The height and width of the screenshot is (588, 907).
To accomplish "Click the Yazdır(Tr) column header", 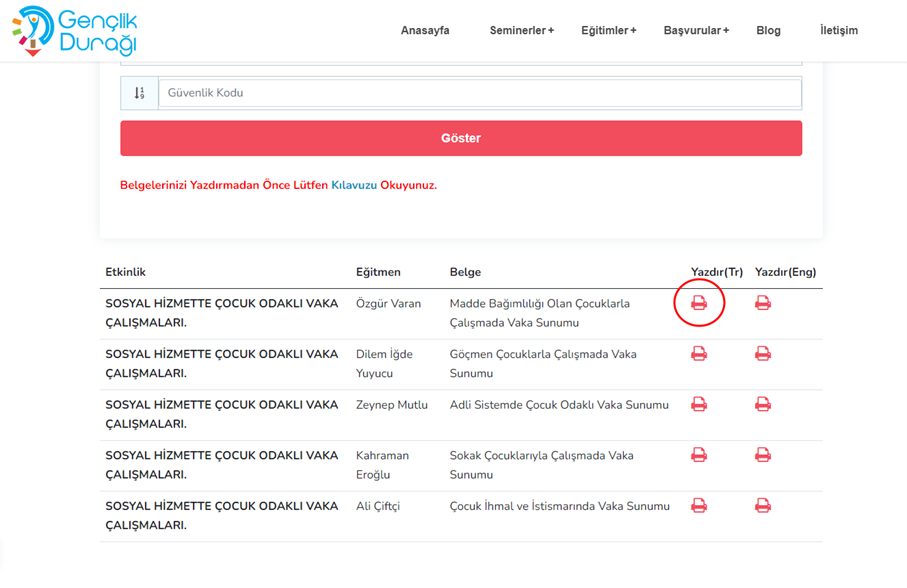I will tap(717, 272).
